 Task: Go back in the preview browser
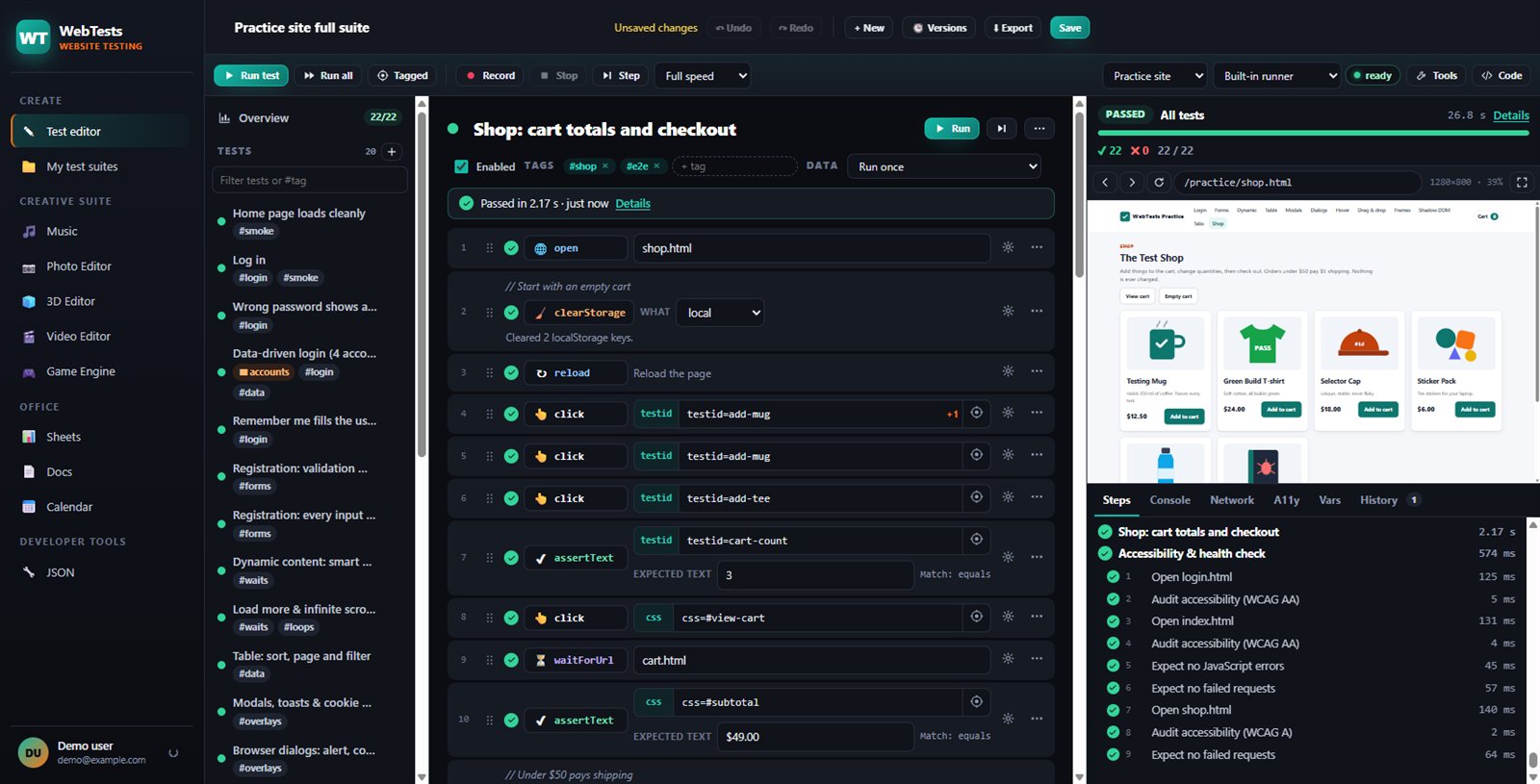click(x=1105, y=182)
